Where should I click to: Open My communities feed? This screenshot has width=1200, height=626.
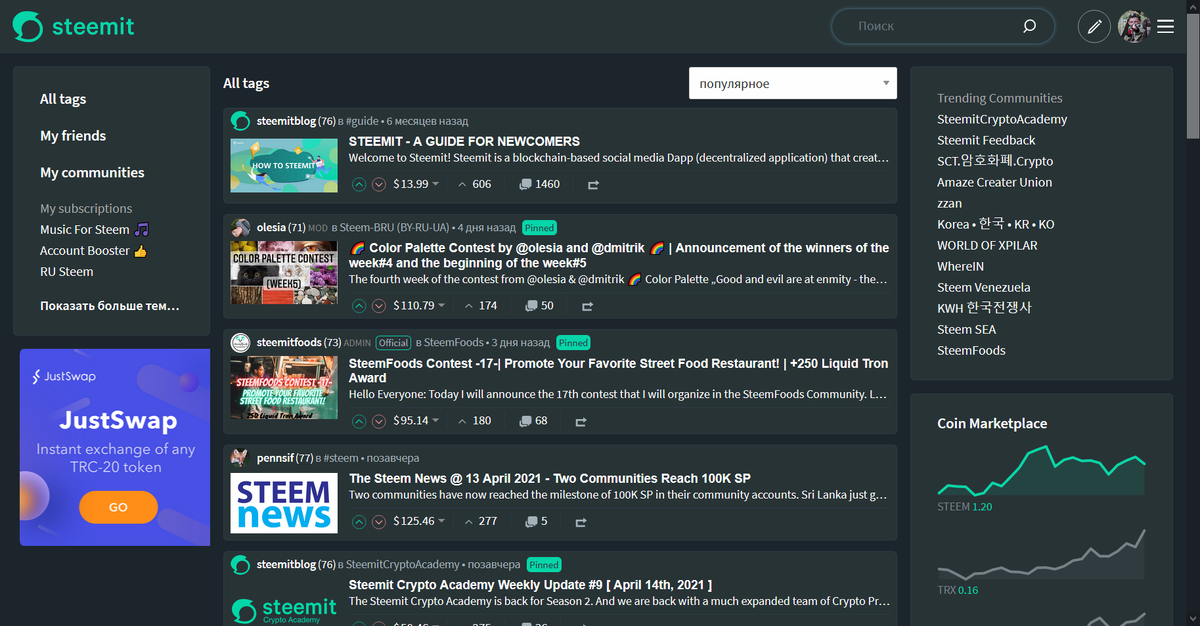coord(92,173)
